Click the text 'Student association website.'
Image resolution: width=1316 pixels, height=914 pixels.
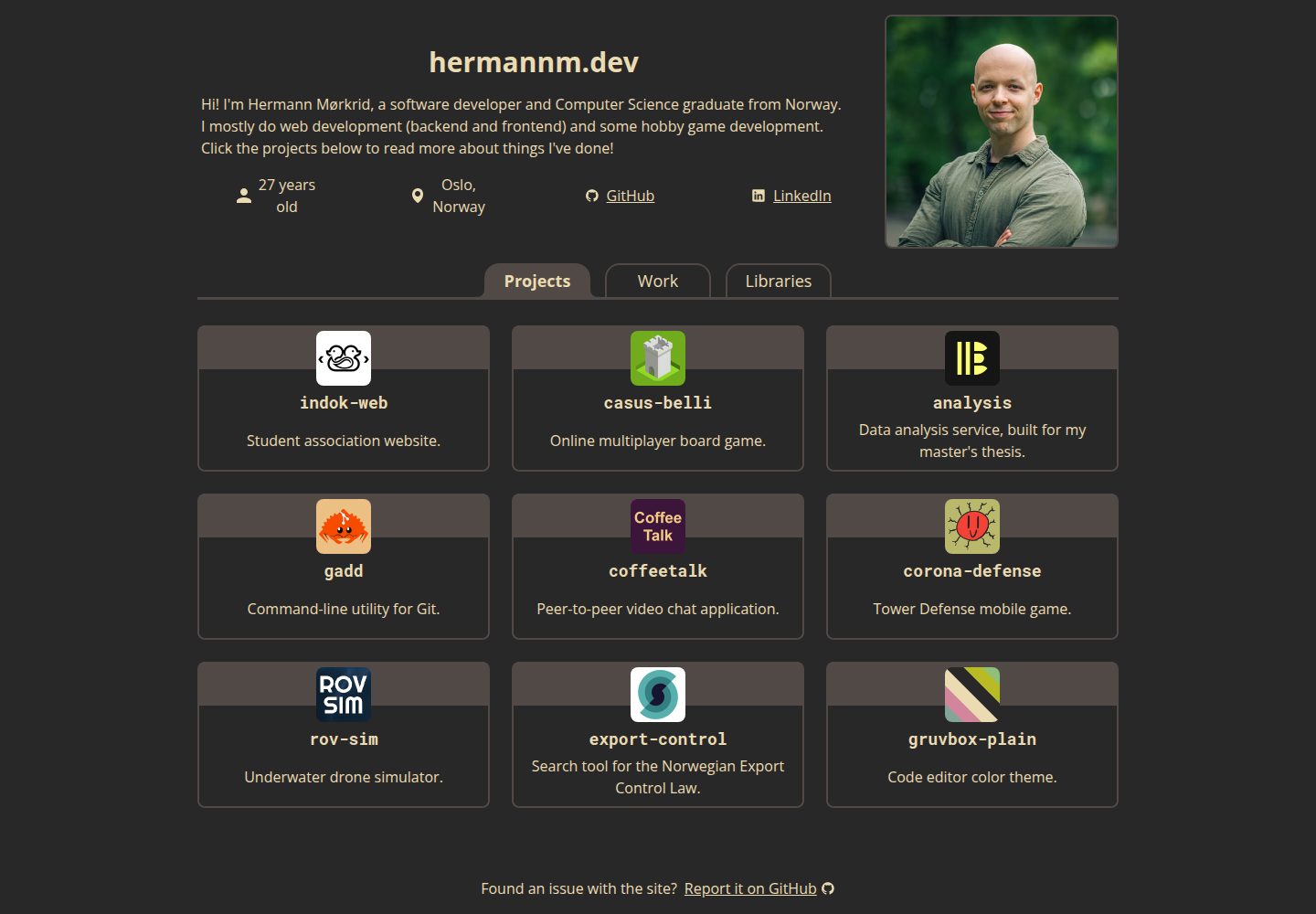point(344,441)
